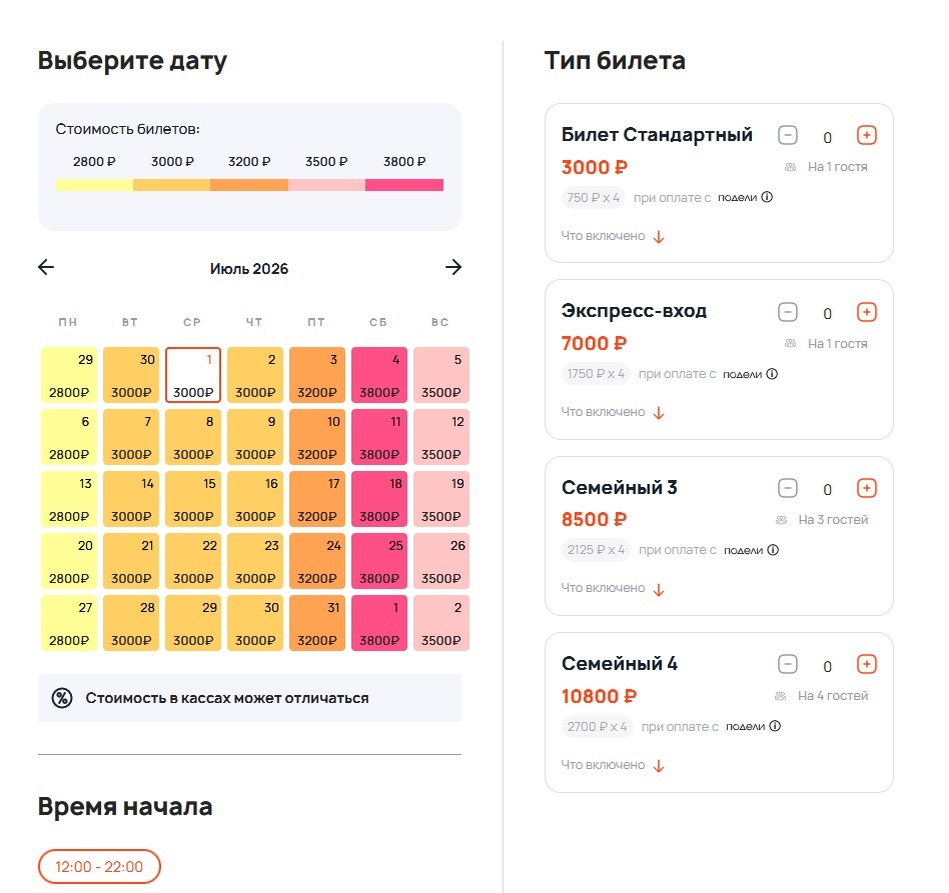
Task: Choose July 14 date cell
Action: tap(131, 499)
